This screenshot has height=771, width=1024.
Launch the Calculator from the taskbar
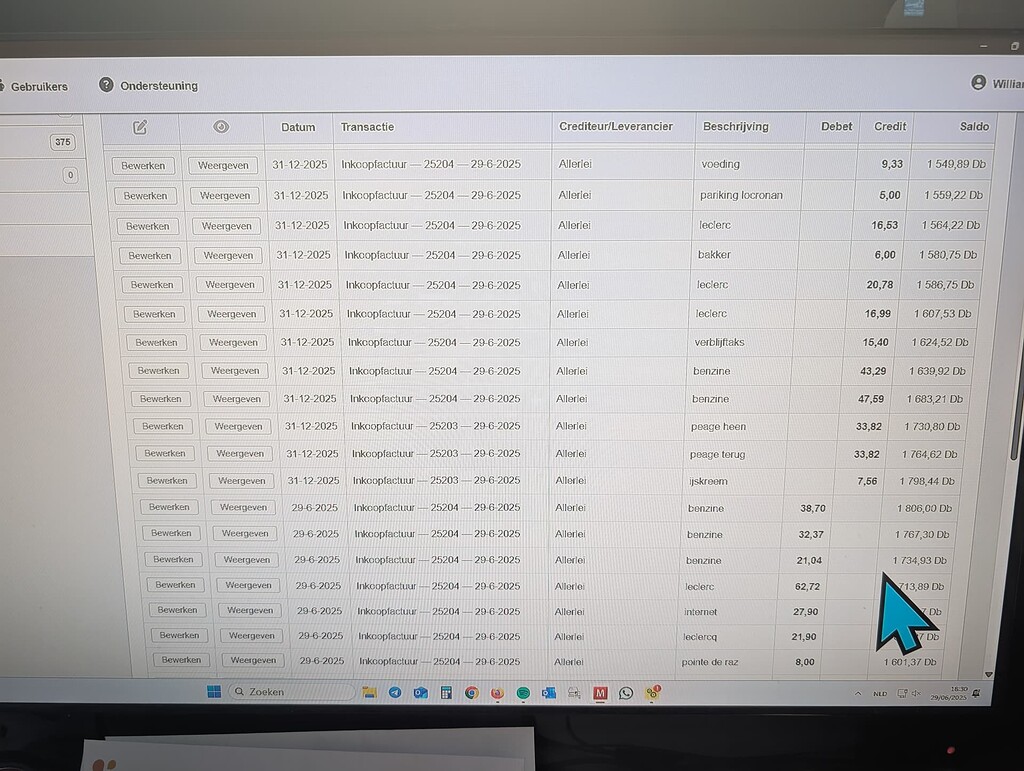click(x=446, y=691)
